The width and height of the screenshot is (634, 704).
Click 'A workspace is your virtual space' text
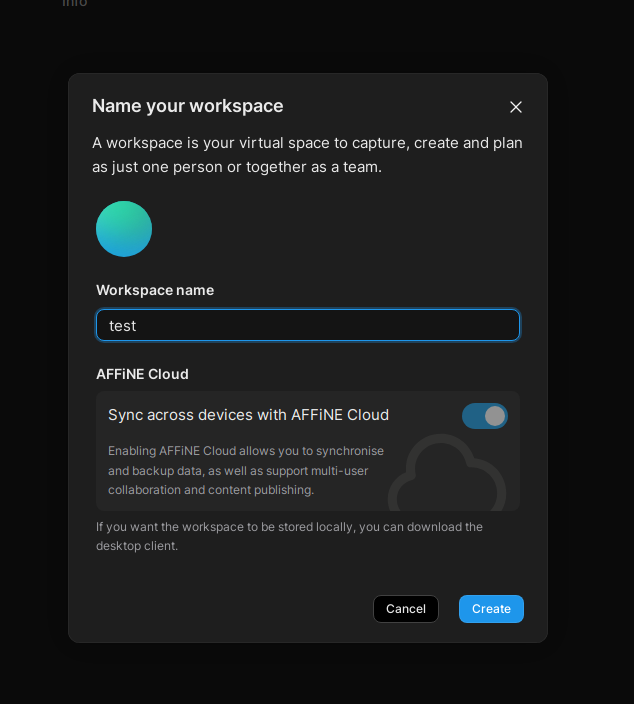pos(307,155)
